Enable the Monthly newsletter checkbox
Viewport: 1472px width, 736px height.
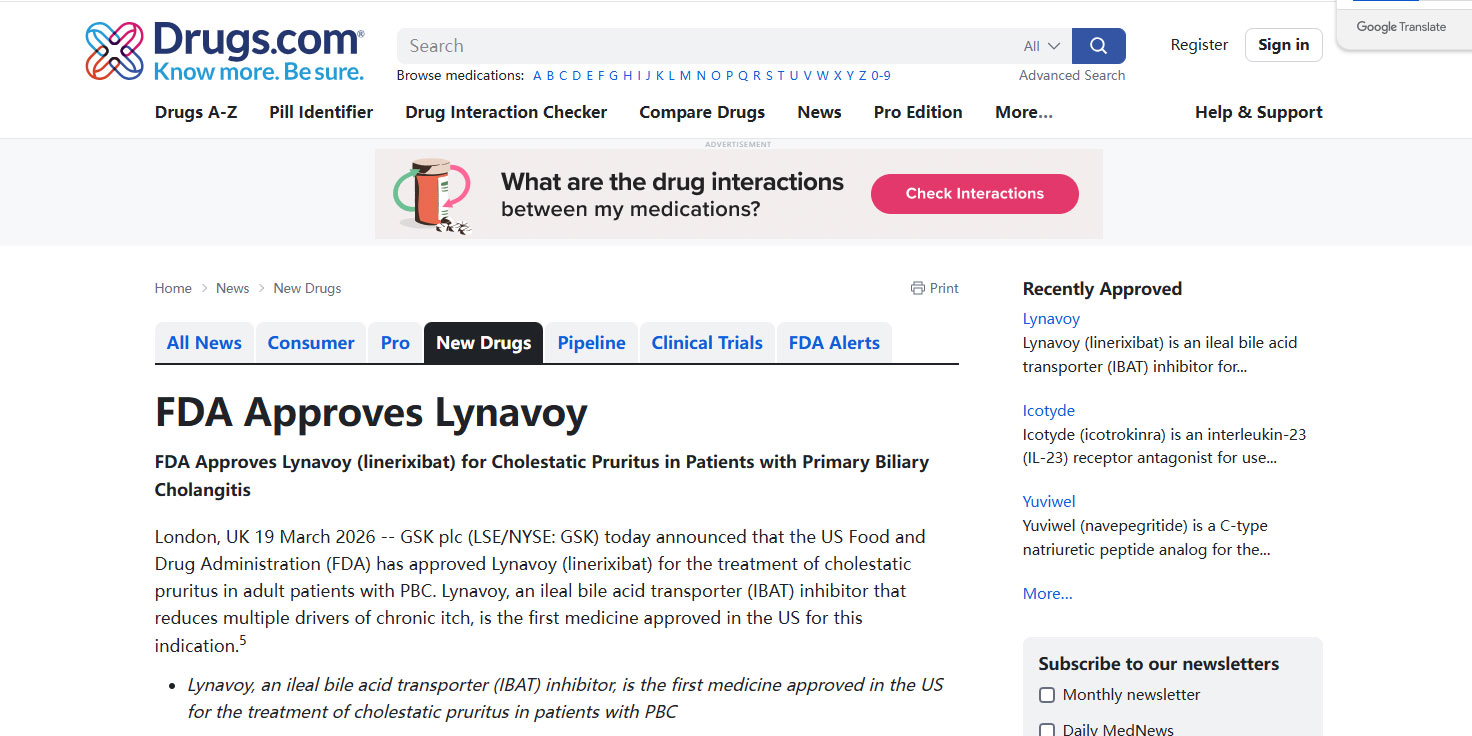(1047, 695)
